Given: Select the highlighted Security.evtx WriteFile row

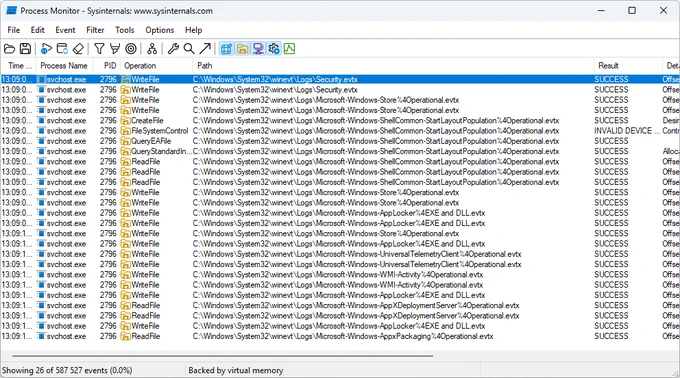Looking at the screenshot, I should 340,79.
